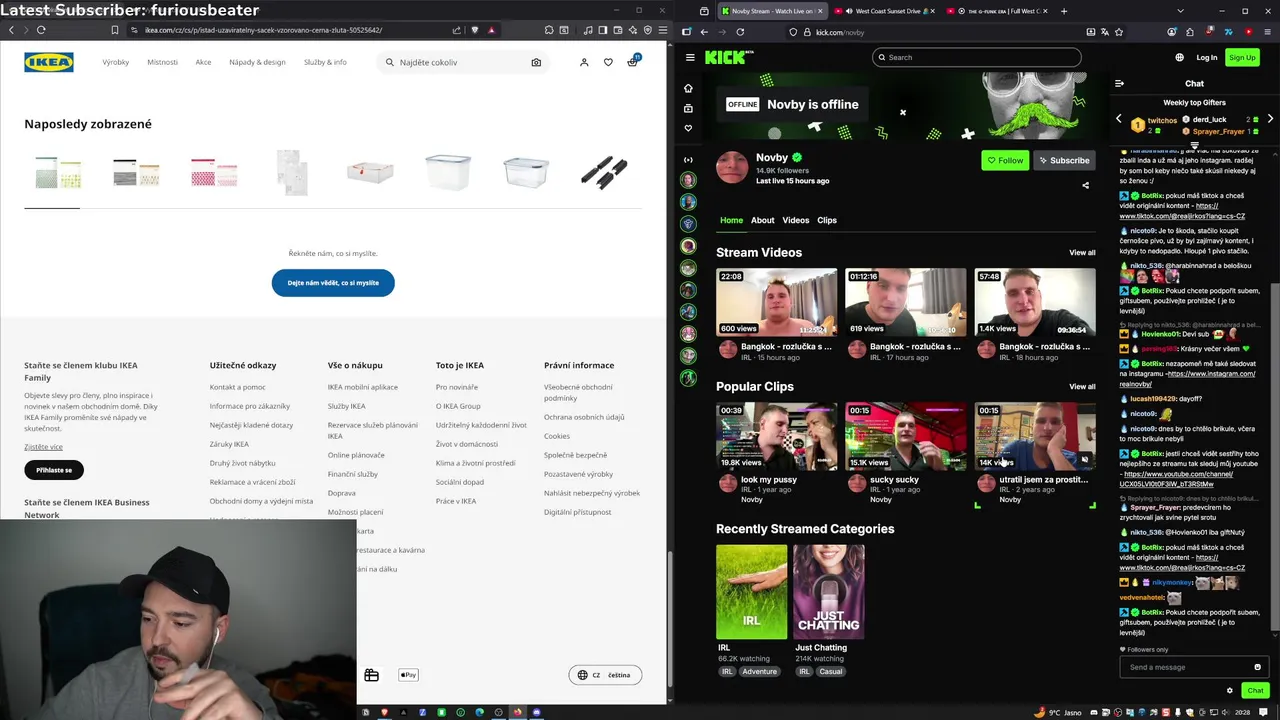Image resolution: width=1280 pixels, height=720 pixels.
Task: Open 22:08 Bangkok stream video thumbnail
Action: point(777,302)
